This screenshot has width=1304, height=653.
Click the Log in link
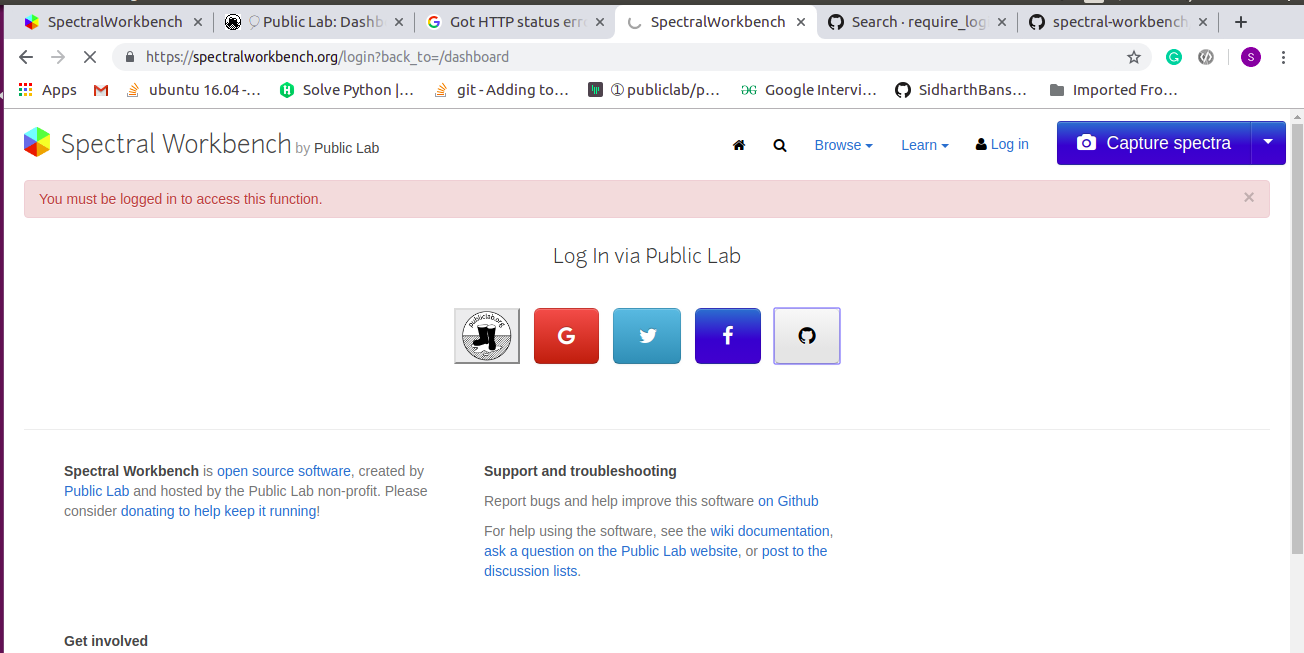click(1002, 145)
